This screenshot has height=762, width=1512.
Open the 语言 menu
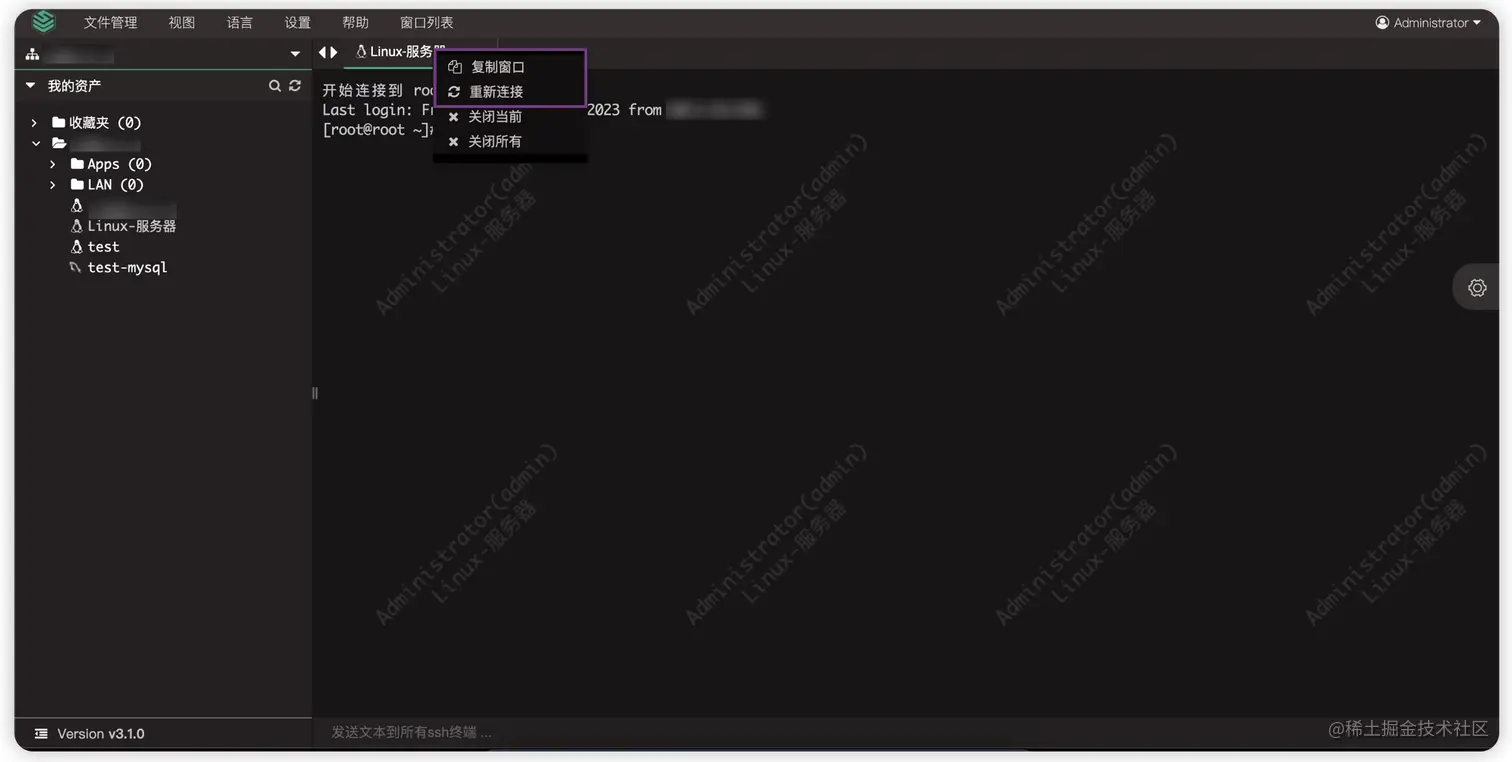[x=240, y=23]
